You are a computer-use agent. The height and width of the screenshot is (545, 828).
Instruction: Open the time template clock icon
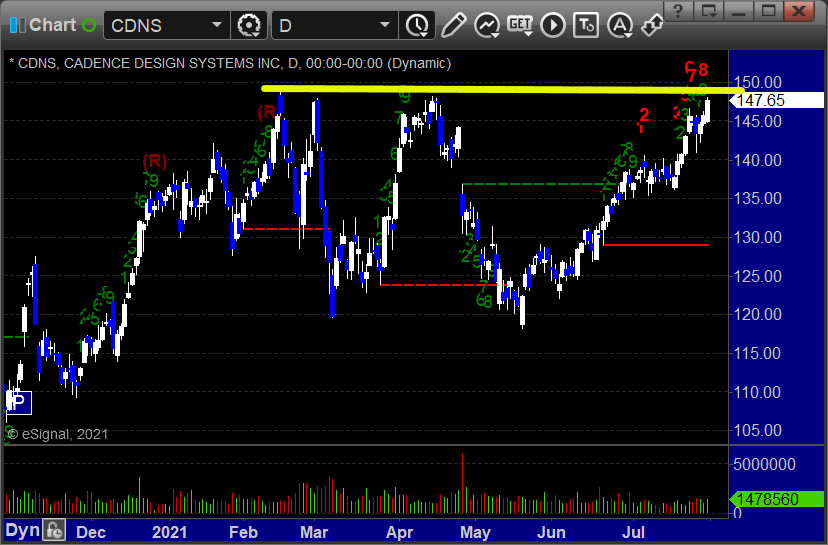point(417,25)
